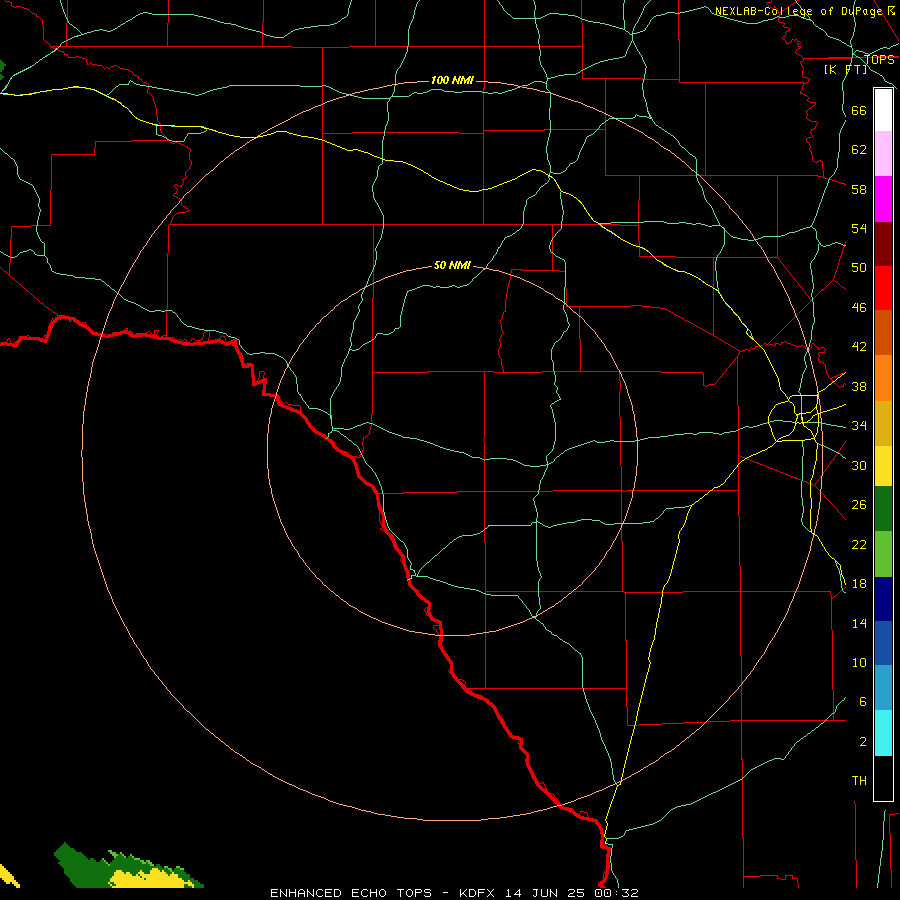Click the "50 NMI" range ring label
Viewport: 900px width, 900px height.
coord(452,265)
